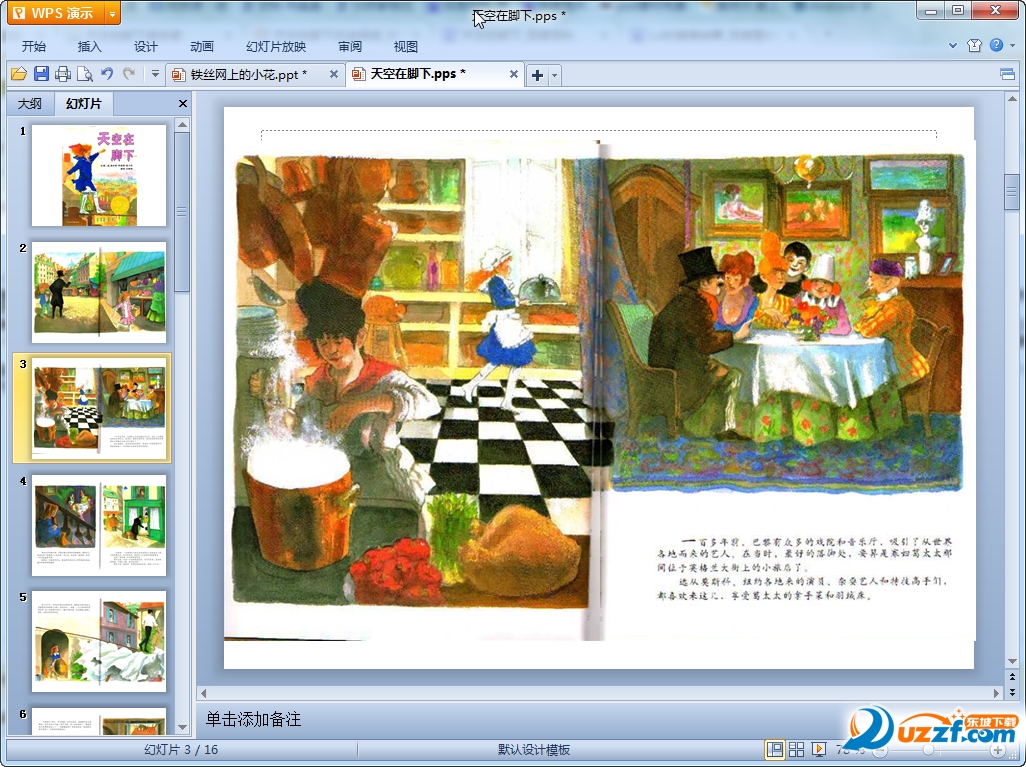Screen dimensions: 1026x767
Task: Switch to slide sorter view icon
Action: click(x=796, y=749)
